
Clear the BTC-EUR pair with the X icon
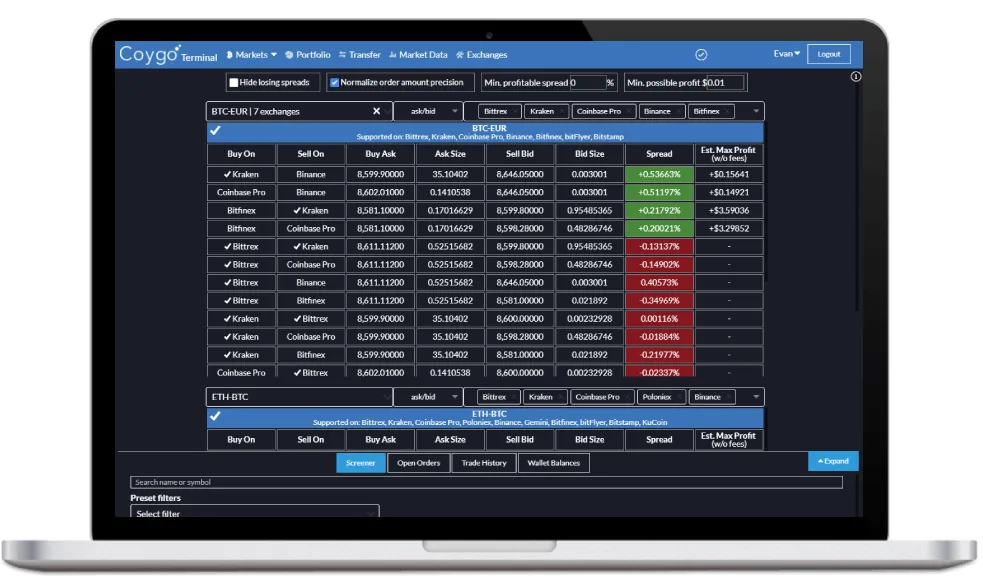coord(376,111)
